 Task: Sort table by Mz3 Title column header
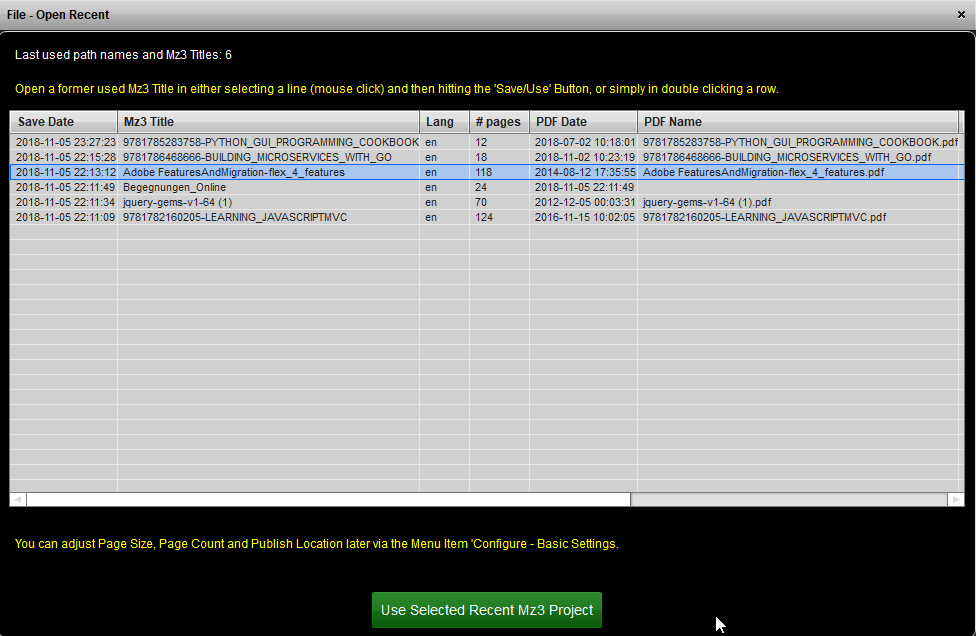point(268,122)
